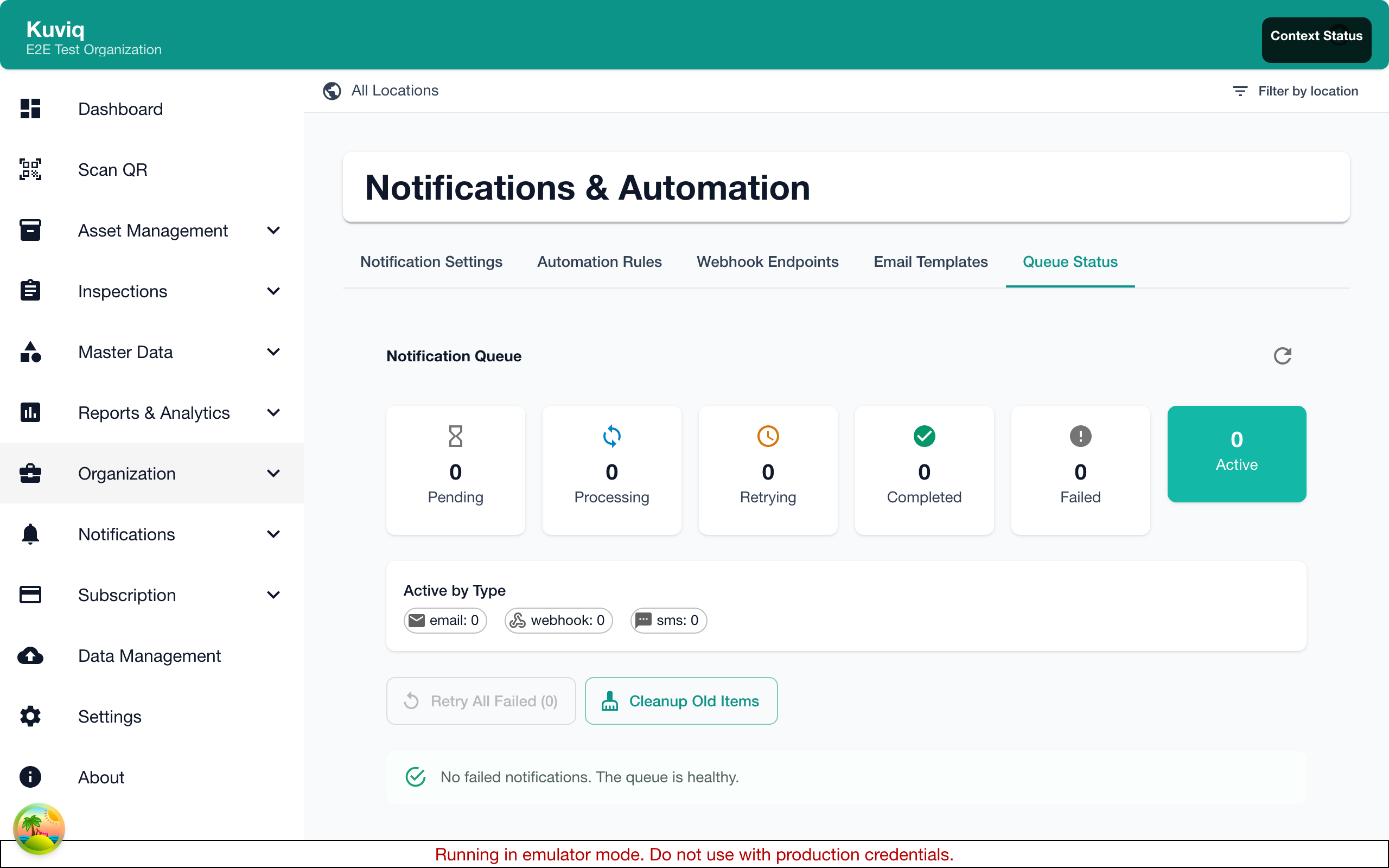Screen dimensions: 1389x868
Task: Click the speech bubble icon in the sms chip
Action: (643, 621)
